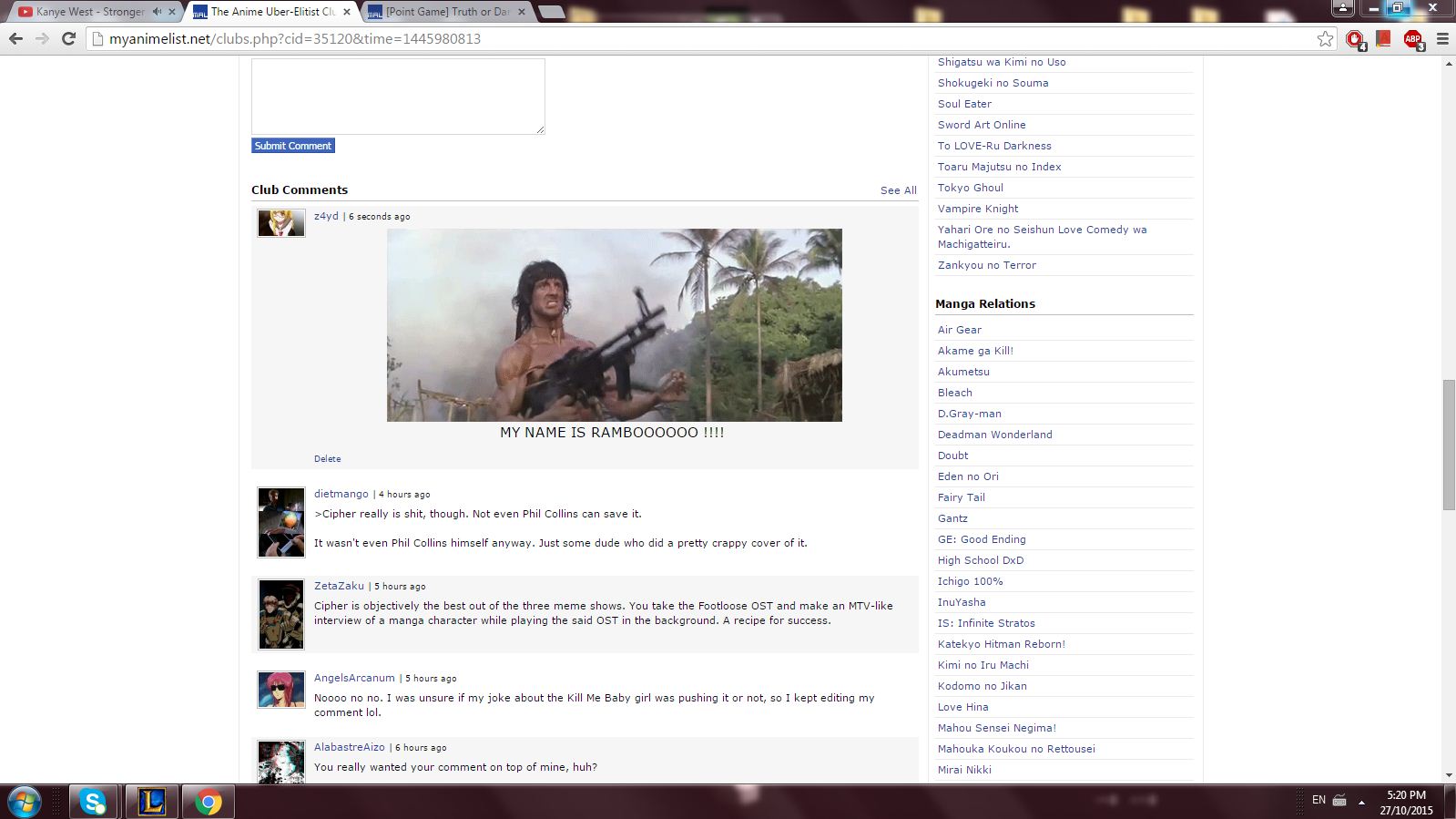Open the Tokyo Ghoul anime relation
1456x819 pixels.
tap(971, 188)
